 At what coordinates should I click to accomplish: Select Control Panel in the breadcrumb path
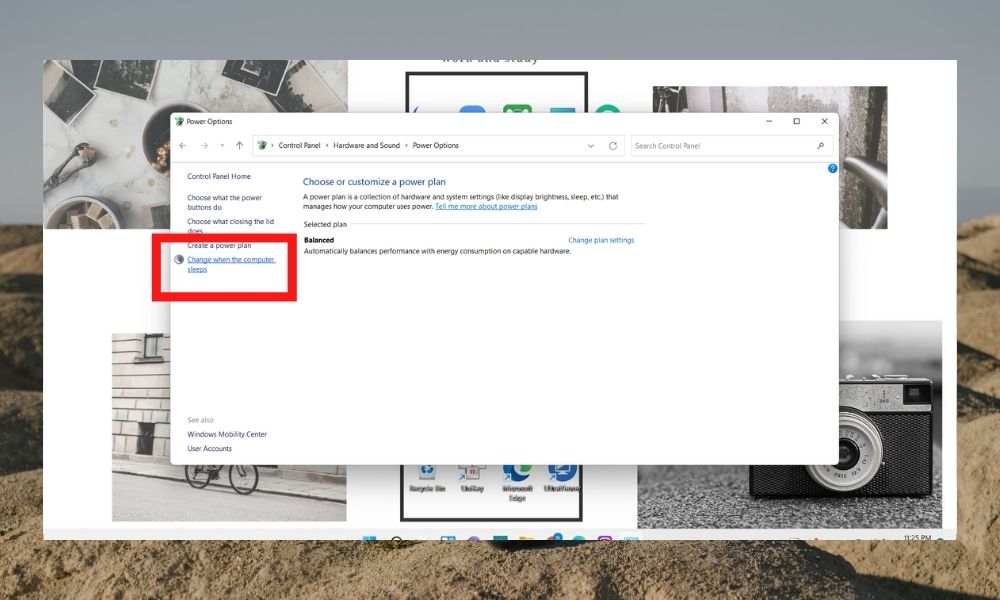coord(300,145)
